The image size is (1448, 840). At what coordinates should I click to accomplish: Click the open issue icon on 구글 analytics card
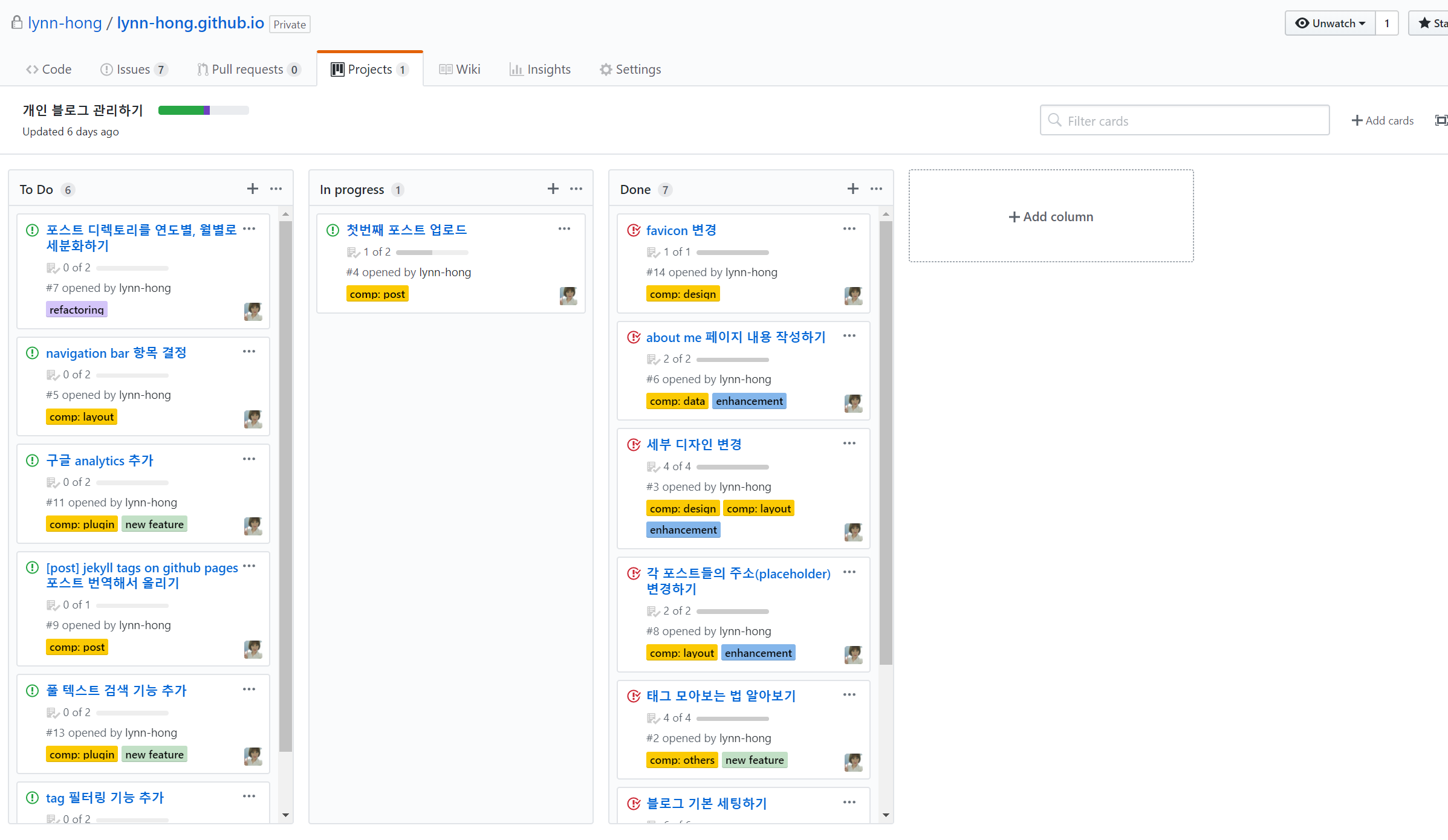[33, 460]
